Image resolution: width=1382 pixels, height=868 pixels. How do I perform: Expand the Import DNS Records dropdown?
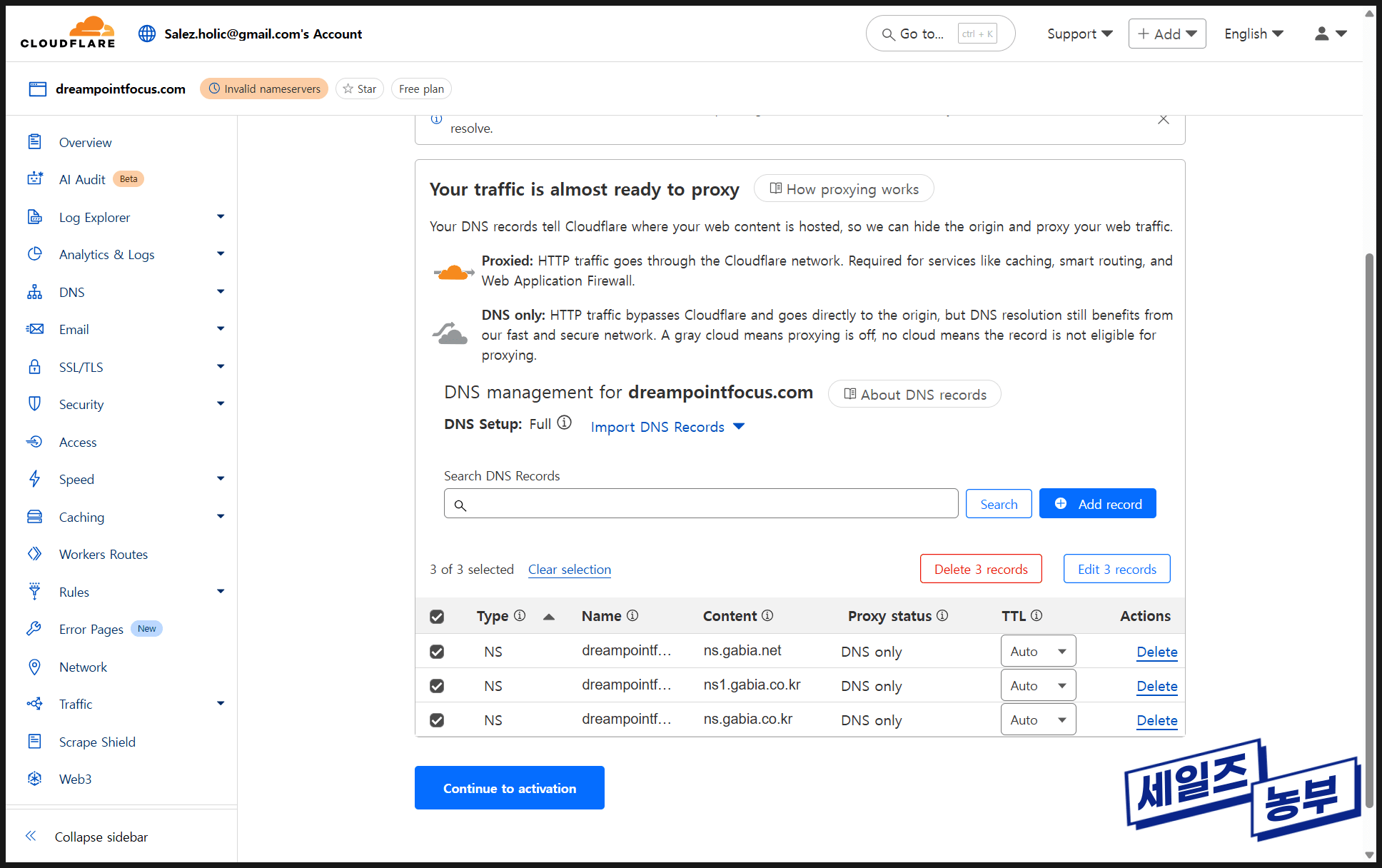(x=667, y=427)
